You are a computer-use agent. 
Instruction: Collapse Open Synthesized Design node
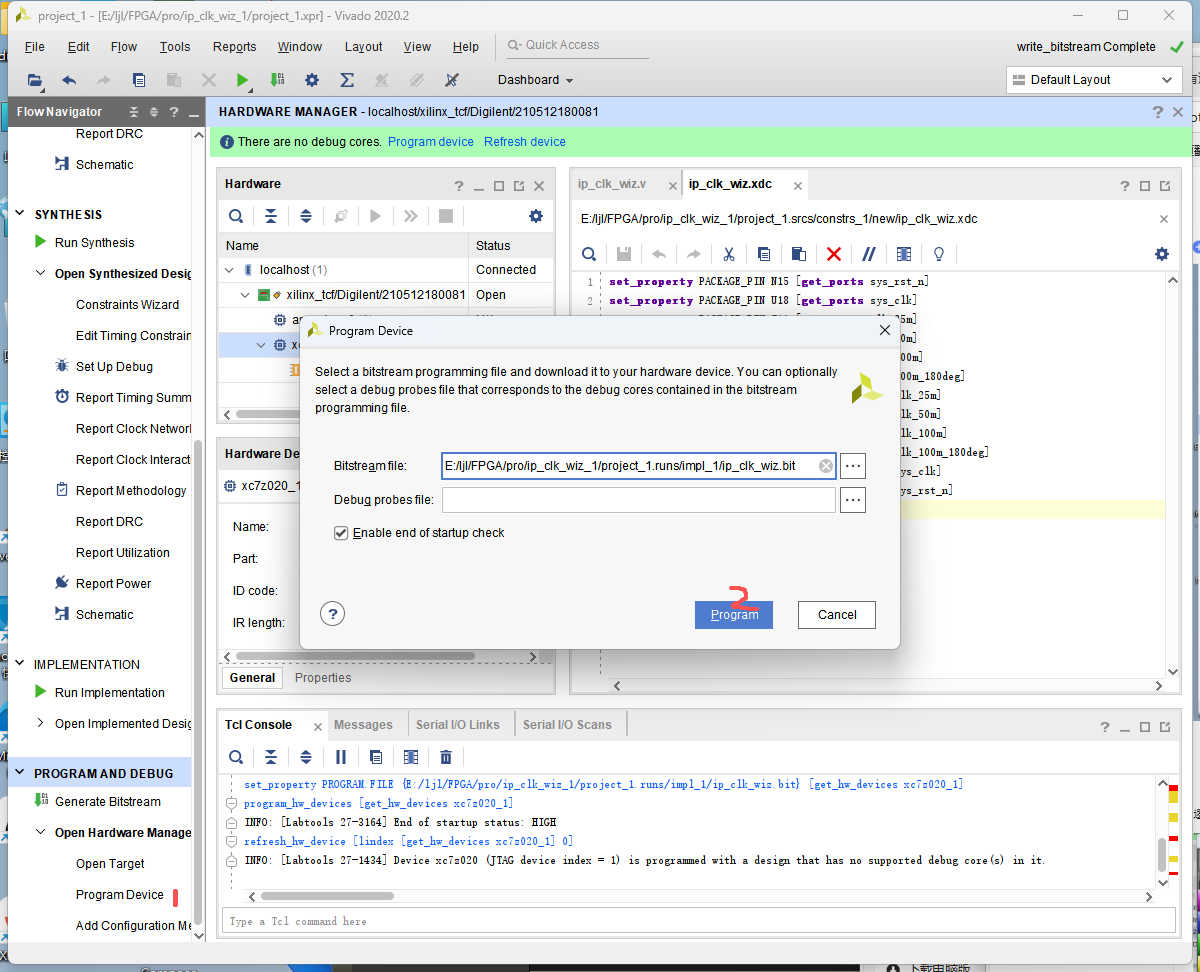41,273
